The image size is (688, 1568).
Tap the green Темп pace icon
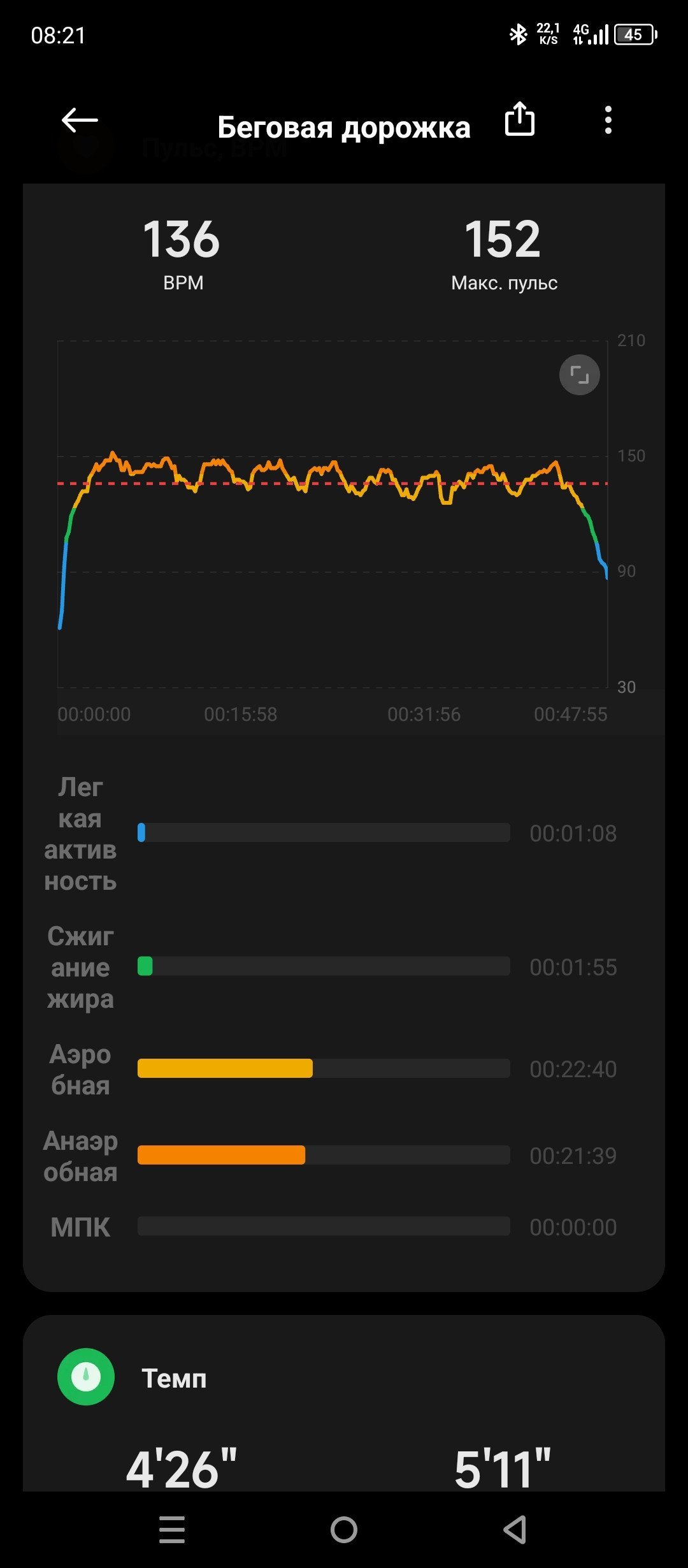point(86,1377)
